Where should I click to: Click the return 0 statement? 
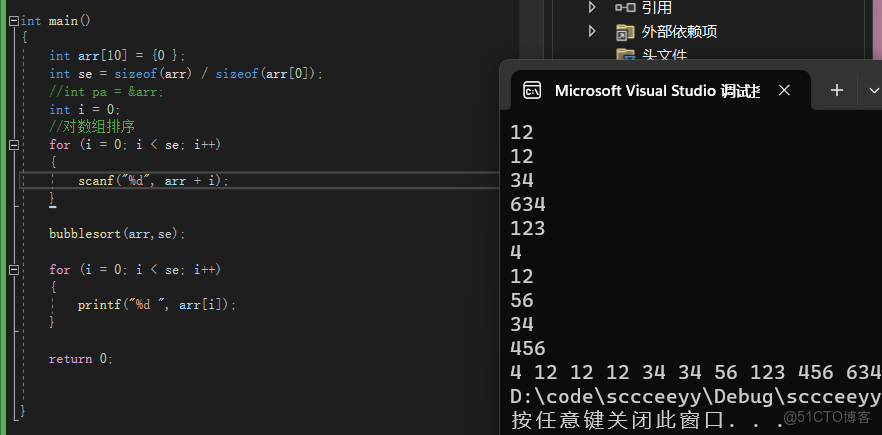pos(80,358)
